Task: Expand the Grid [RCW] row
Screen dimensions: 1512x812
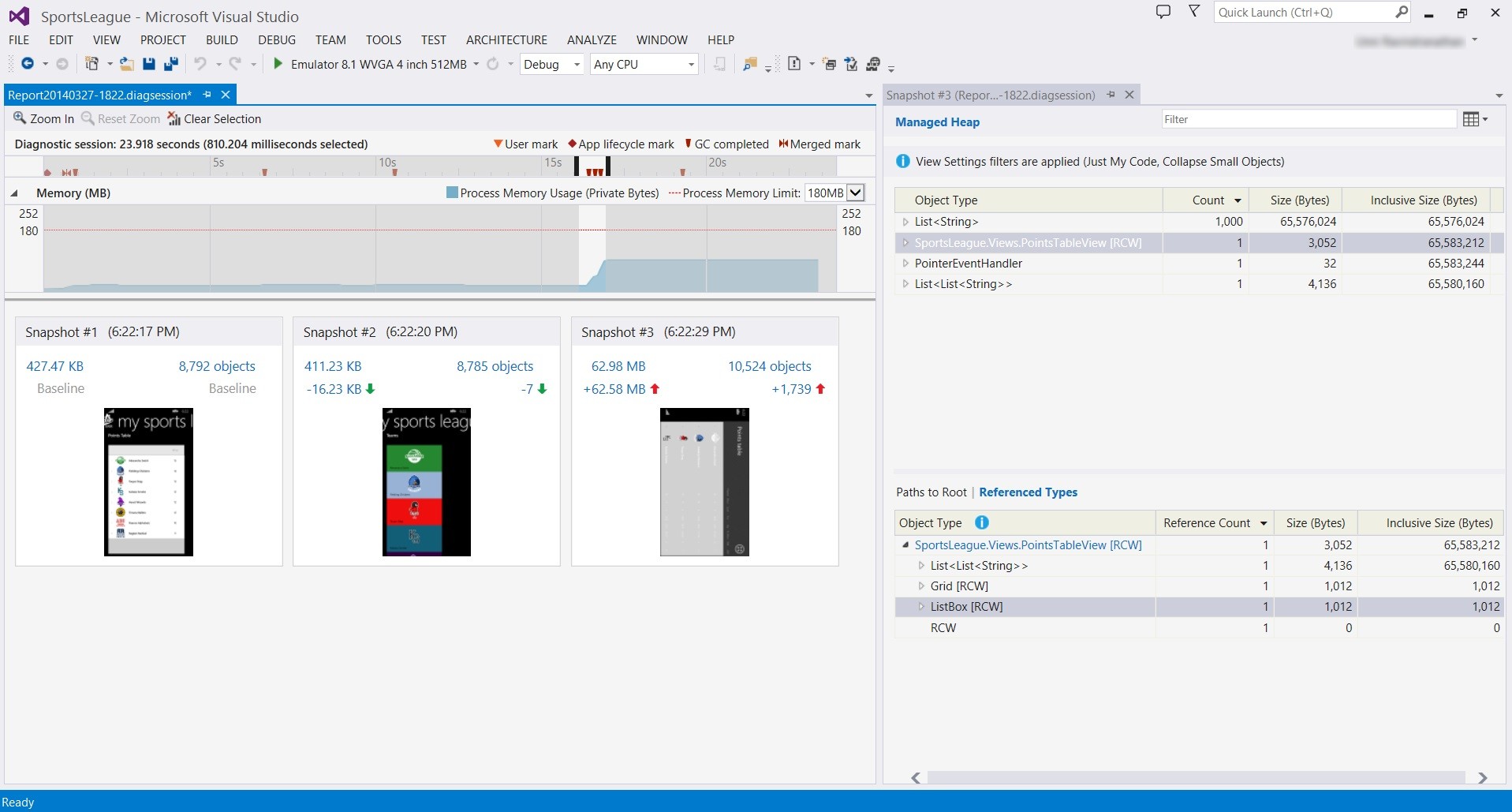Action: (921, 586)
